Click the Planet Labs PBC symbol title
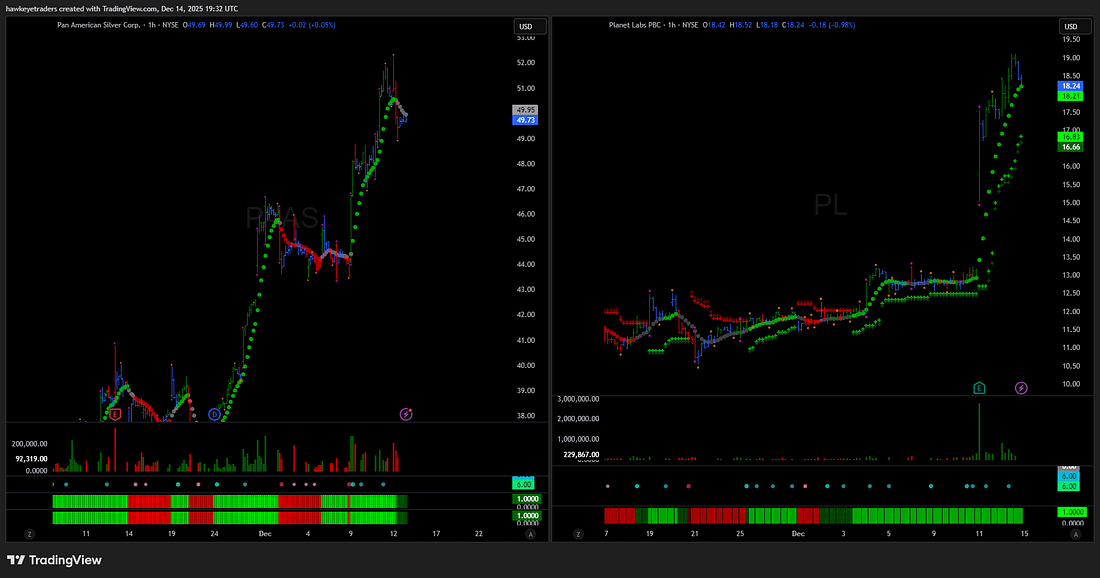The image size is (1100, 578). (x=635, y=25)
